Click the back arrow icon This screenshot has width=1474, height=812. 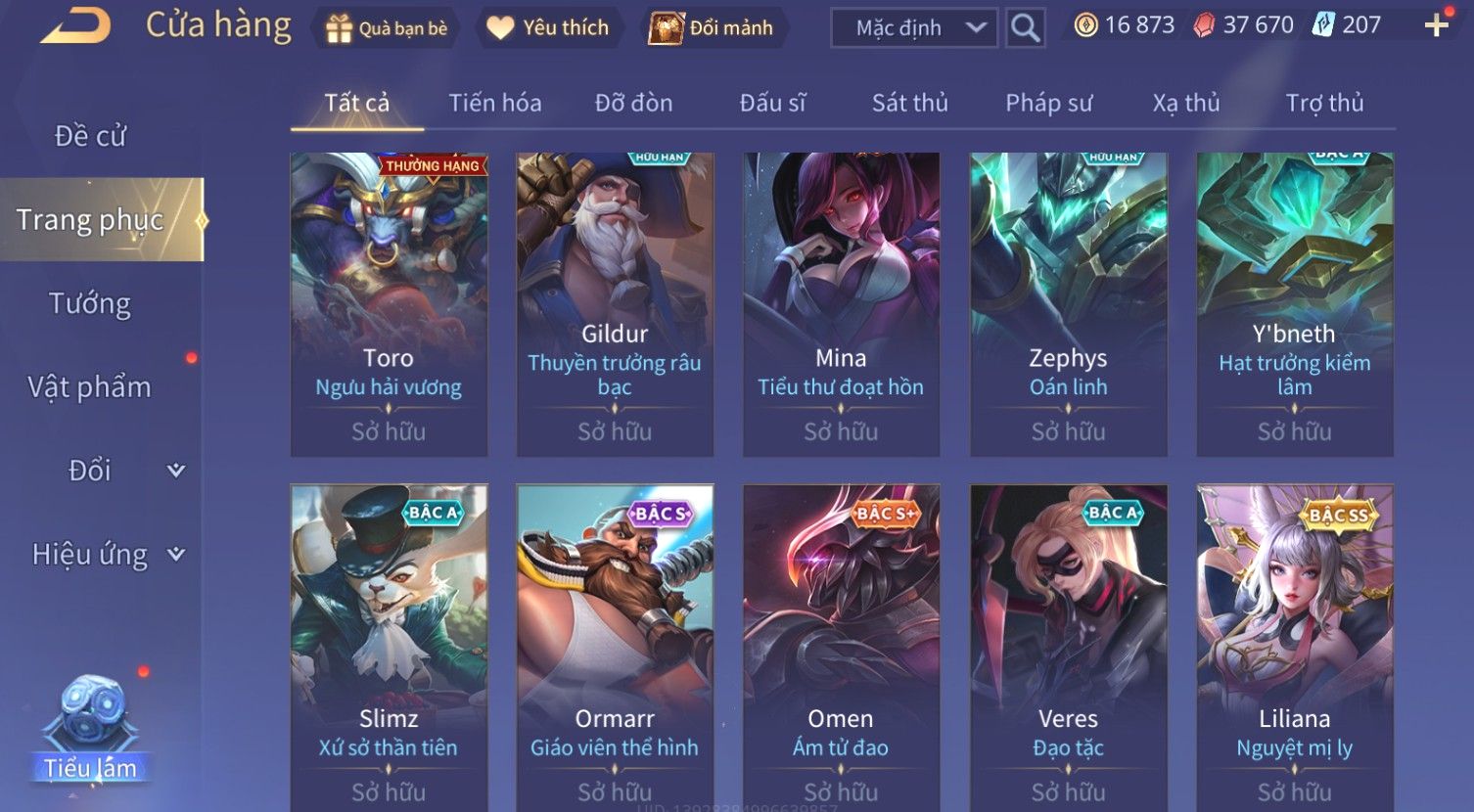tap(74, 26)
